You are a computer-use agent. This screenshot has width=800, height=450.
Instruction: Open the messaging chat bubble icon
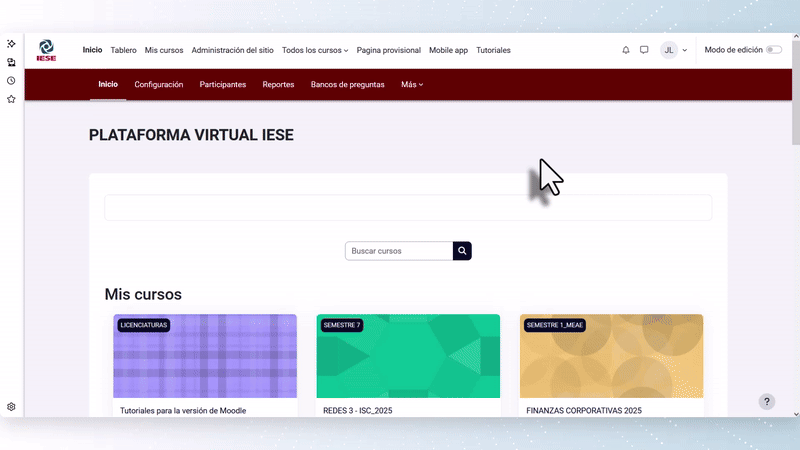[644, 50]
